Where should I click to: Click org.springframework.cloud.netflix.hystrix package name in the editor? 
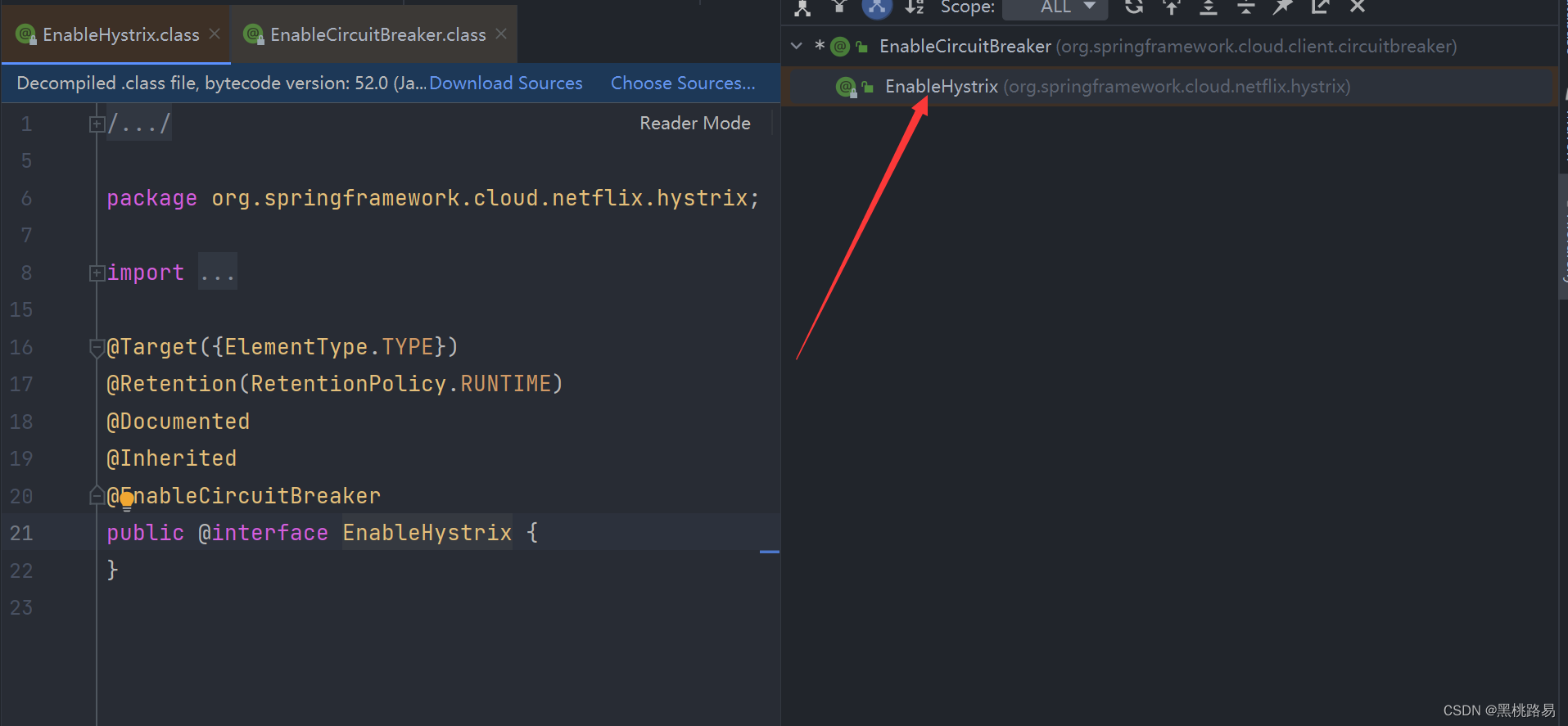(x=479, y=198)
